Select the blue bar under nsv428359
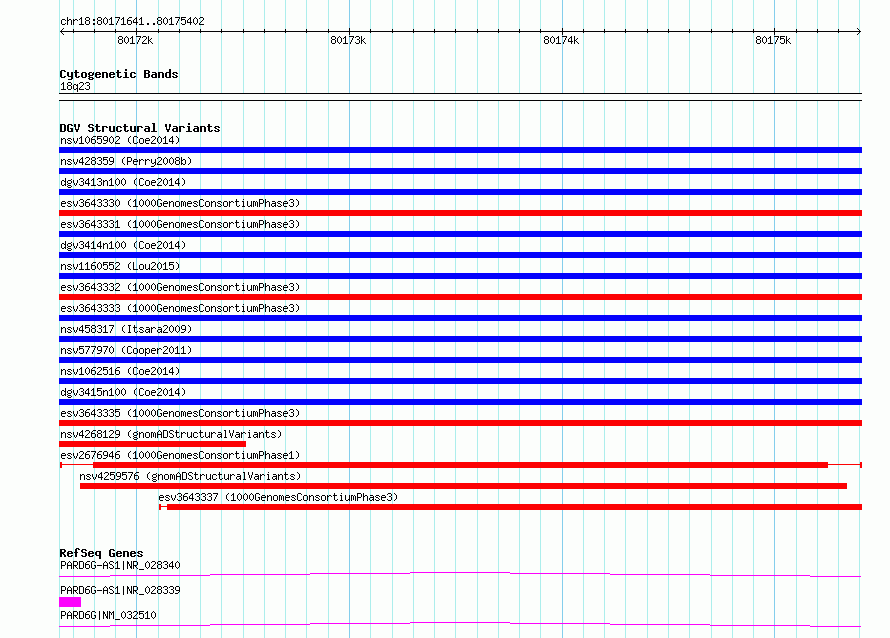The height and width of the screenshot is (638, 890). coord(460,171)
